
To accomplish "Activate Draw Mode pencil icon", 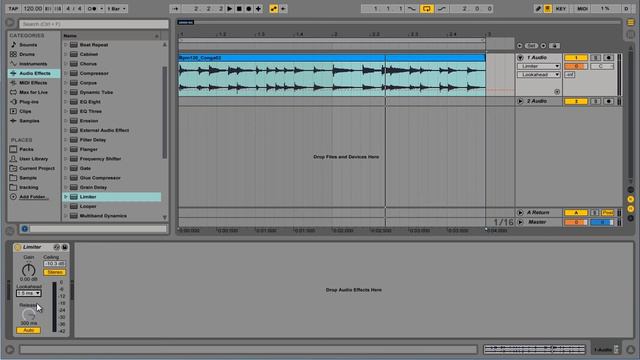I will point(538,9).
